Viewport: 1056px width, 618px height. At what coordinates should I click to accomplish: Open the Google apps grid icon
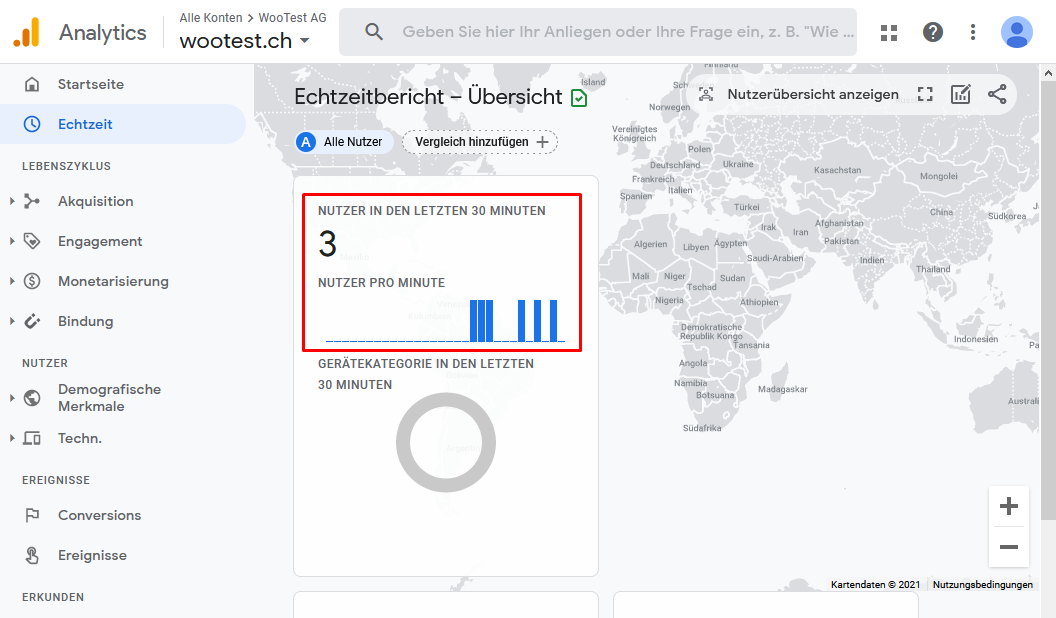(x=889, y=32)
